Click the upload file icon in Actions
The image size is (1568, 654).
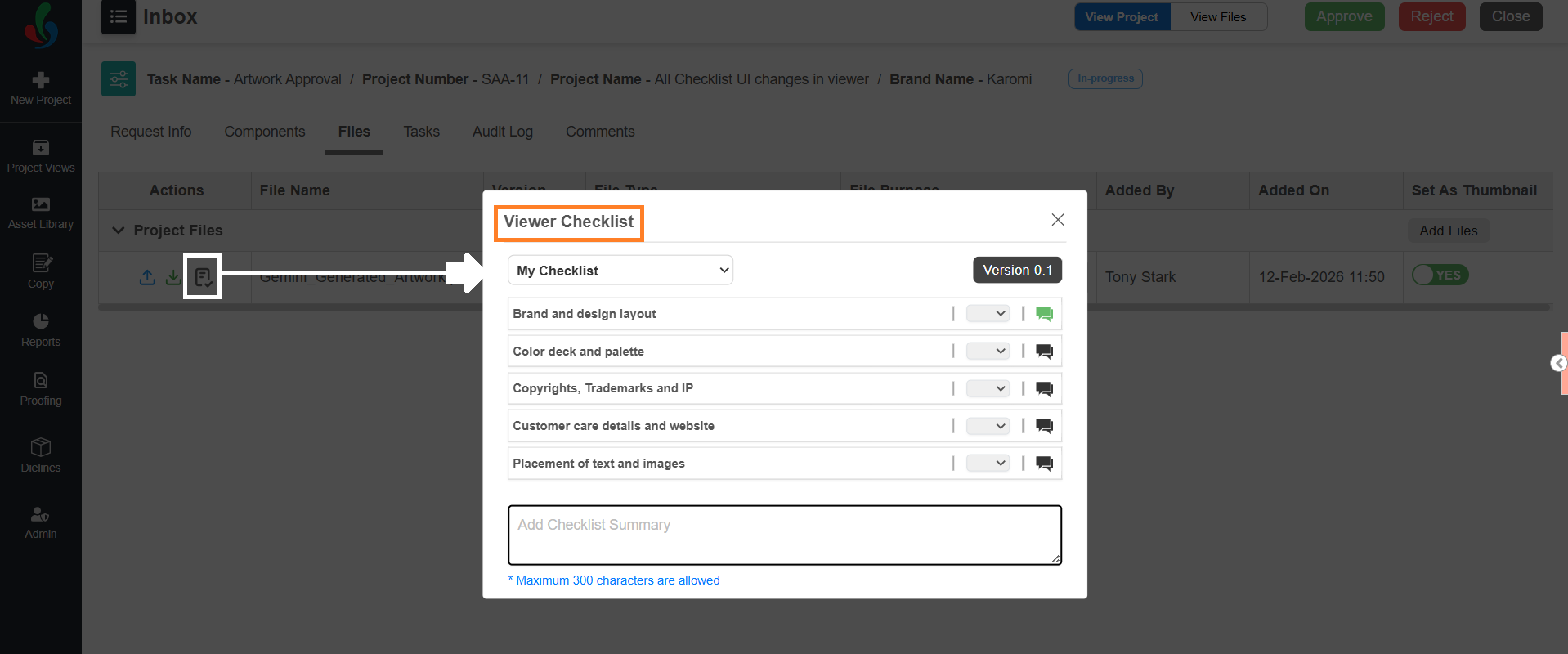point(147,277)
